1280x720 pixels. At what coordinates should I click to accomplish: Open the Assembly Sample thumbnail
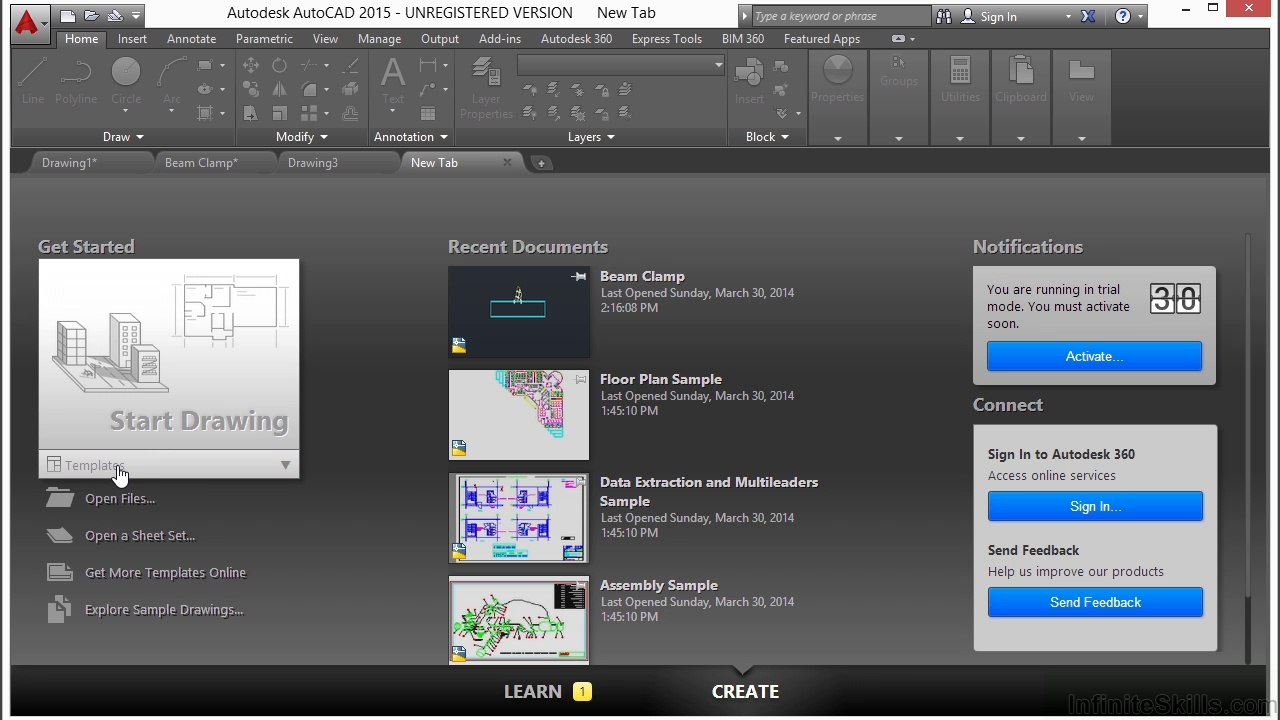pos(519,620)
